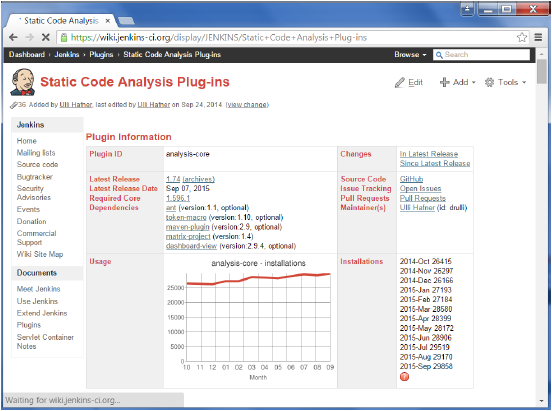Go to Plugins breadcrumb
Image resolution: width=552 pixels, height=411 pixels.
(101, 55)
